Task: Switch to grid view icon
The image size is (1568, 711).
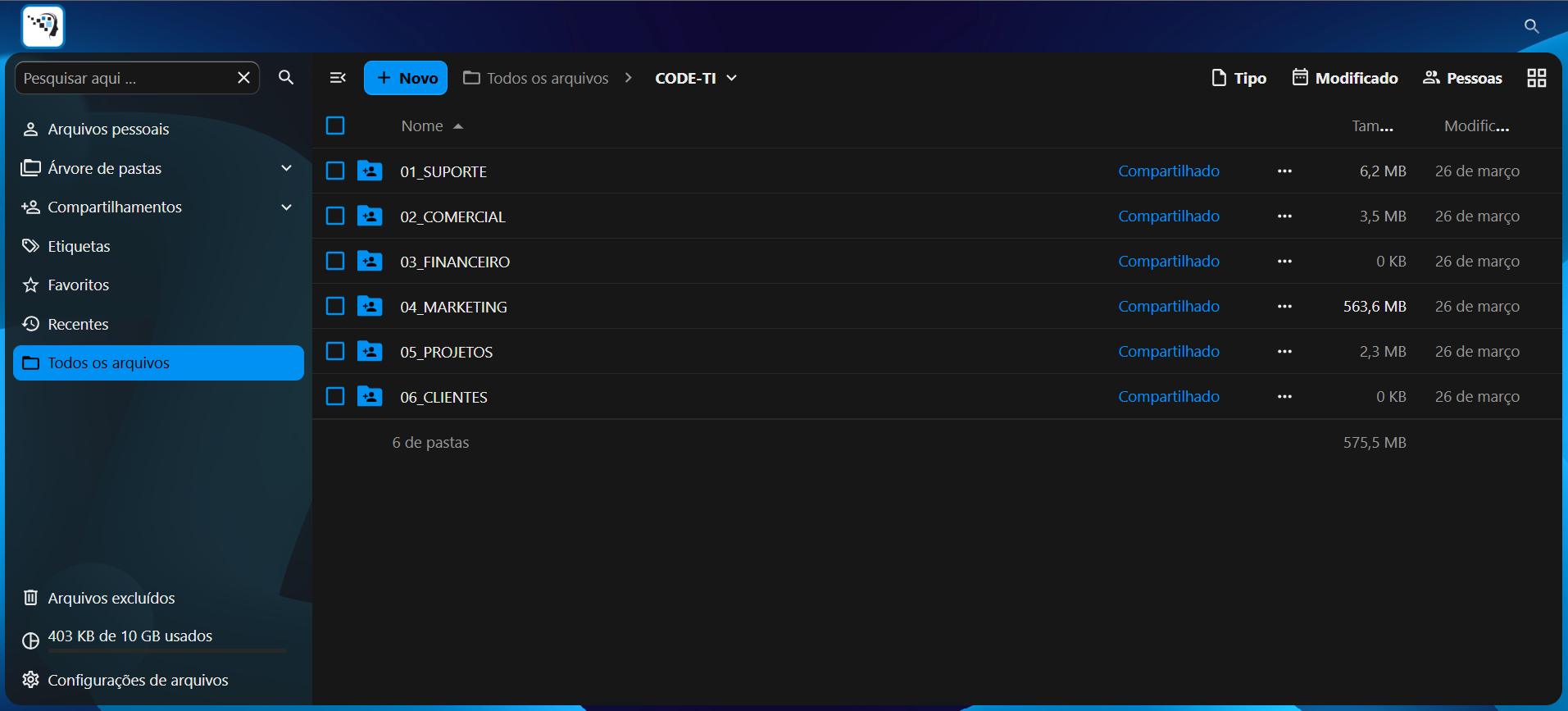Action: click(x=1537, y=78)
